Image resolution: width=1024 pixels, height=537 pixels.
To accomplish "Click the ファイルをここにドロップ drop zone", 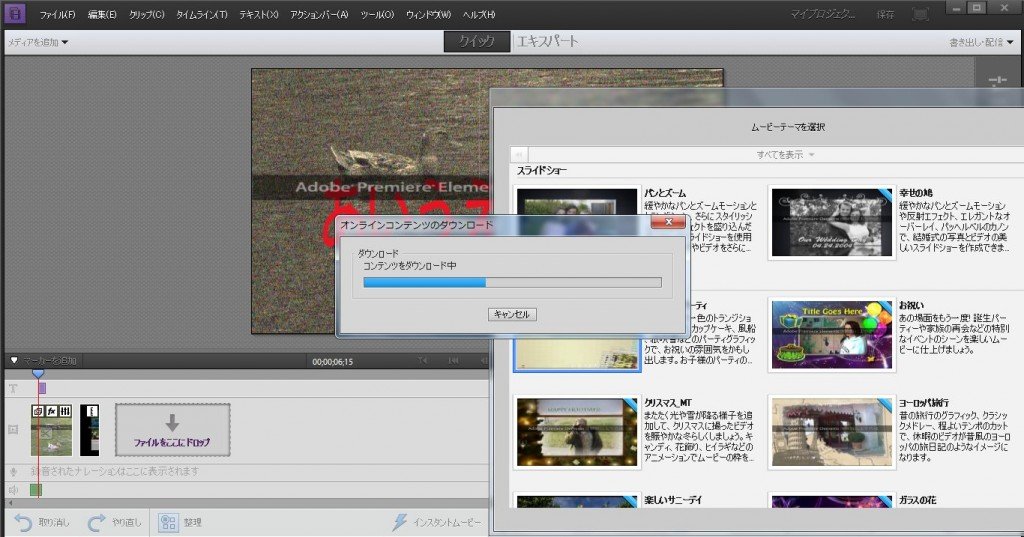I will 172,430.
